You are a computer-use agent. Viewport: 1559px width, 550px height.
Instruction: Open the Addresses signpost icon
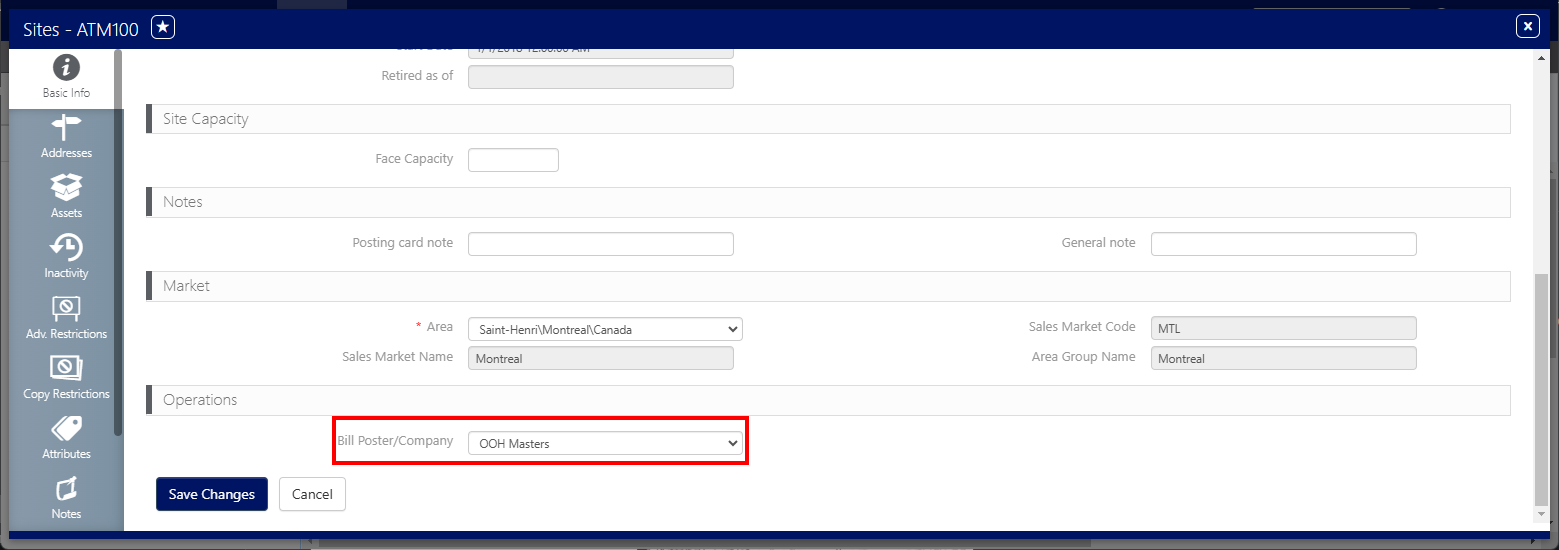(66, 128)
